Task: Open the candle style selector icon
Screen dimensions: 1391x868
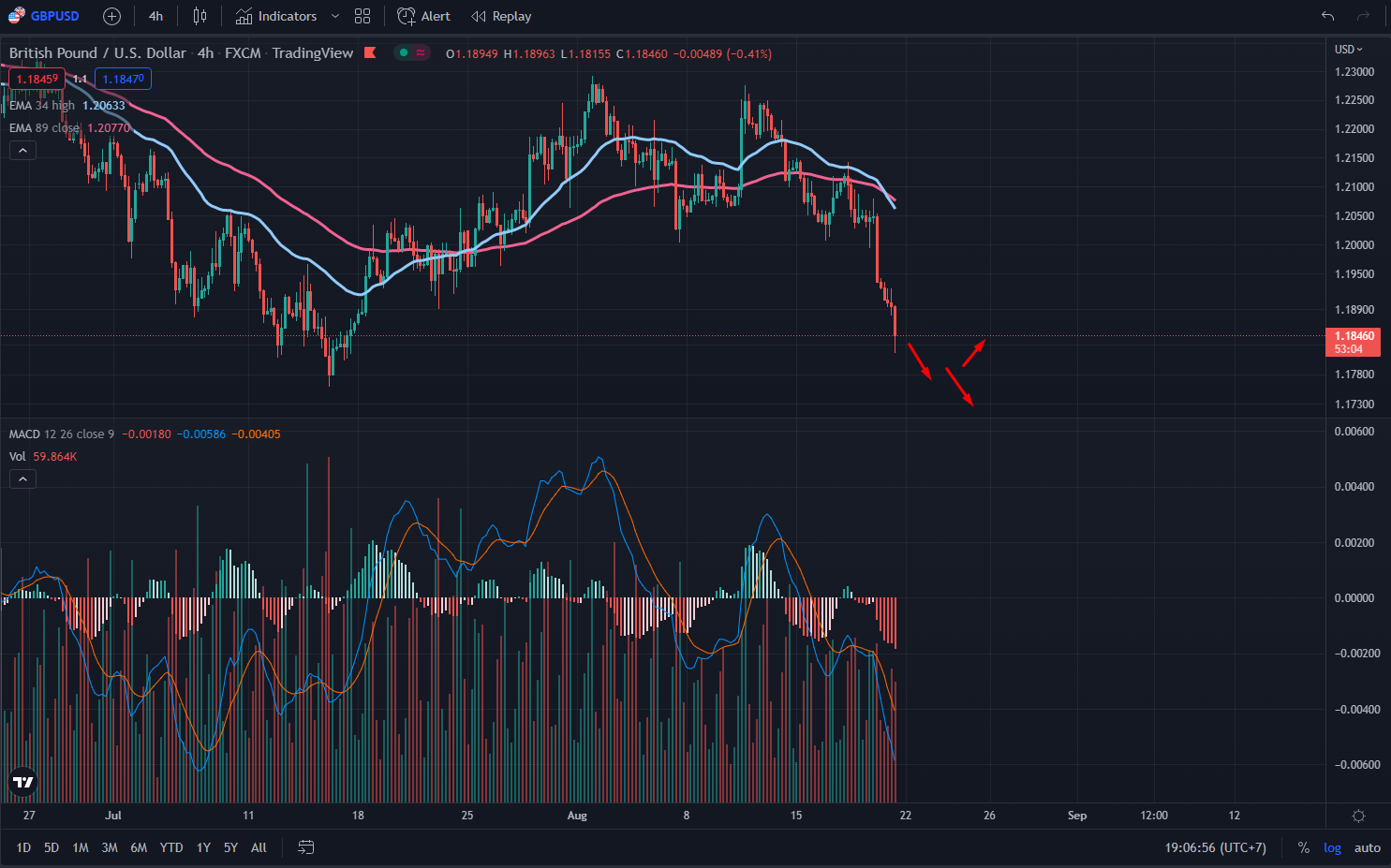Action: pyautogui.click(x=199, y=16)
